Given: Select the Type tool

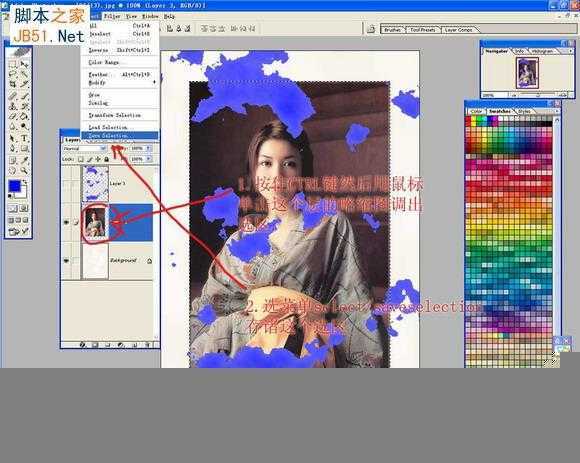Looking at the screenshot, I should click(24, 138).
